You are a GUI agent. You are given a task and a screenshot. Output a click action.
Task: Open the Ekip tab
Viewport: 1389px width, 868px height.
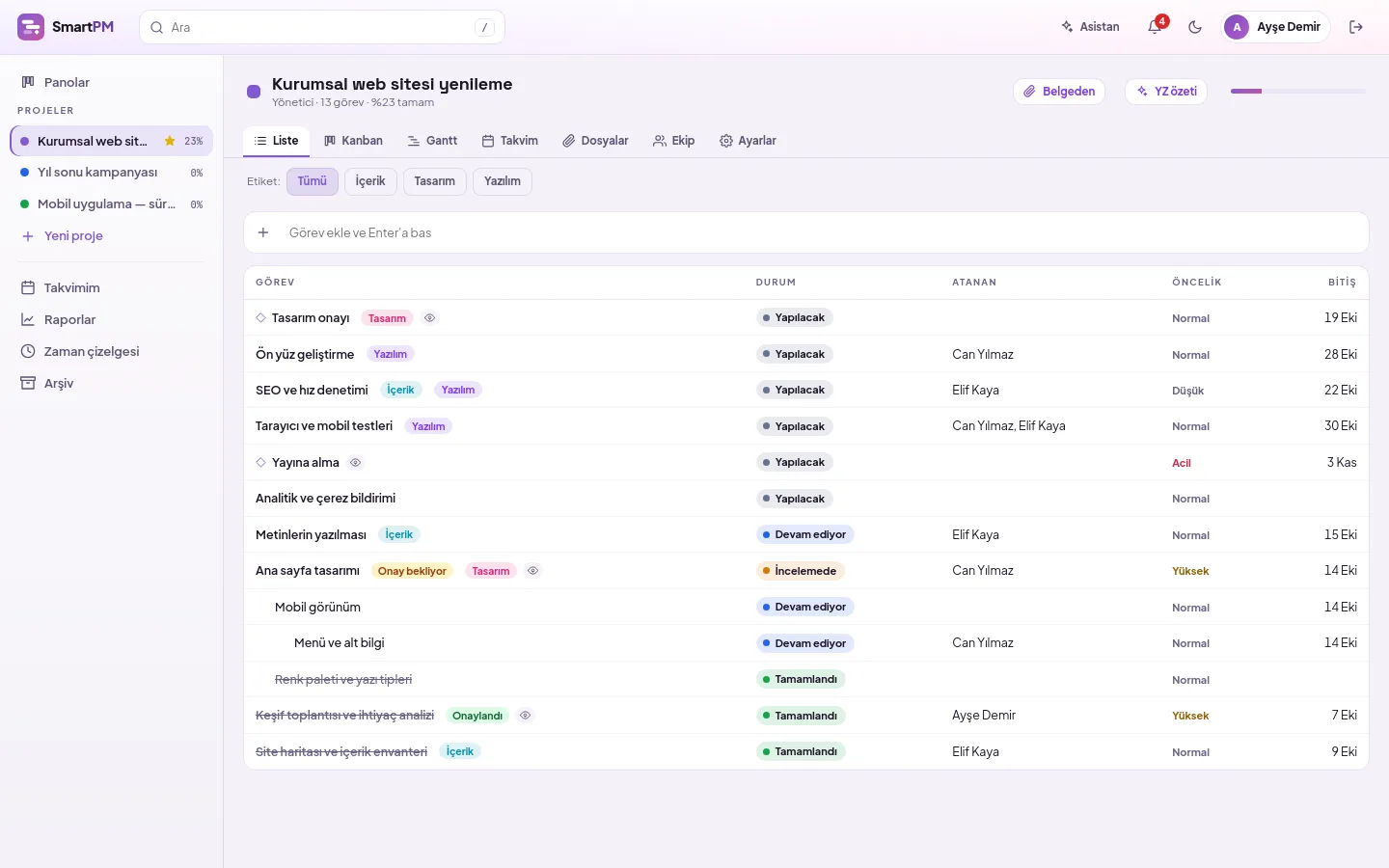tap(673, 141)
